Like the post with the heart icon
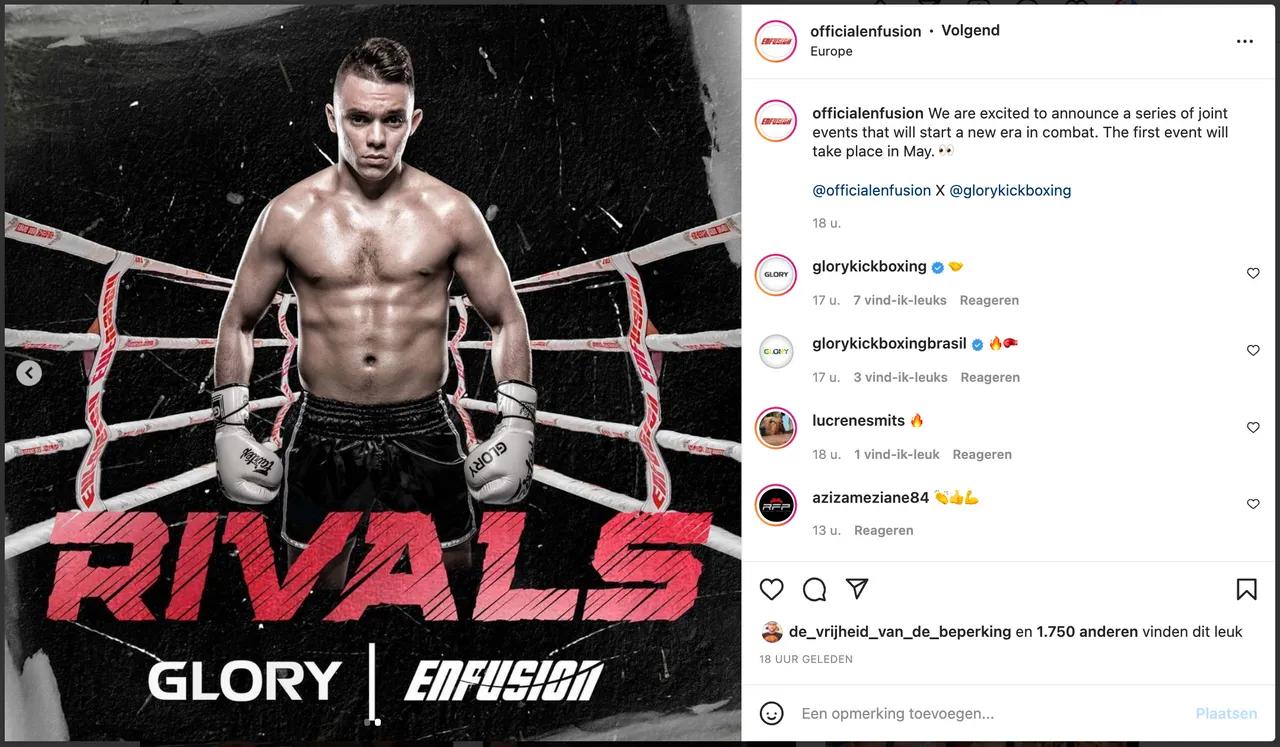Image resolution: width=1280 pixels, height=747 pixels. pos(771,589)
